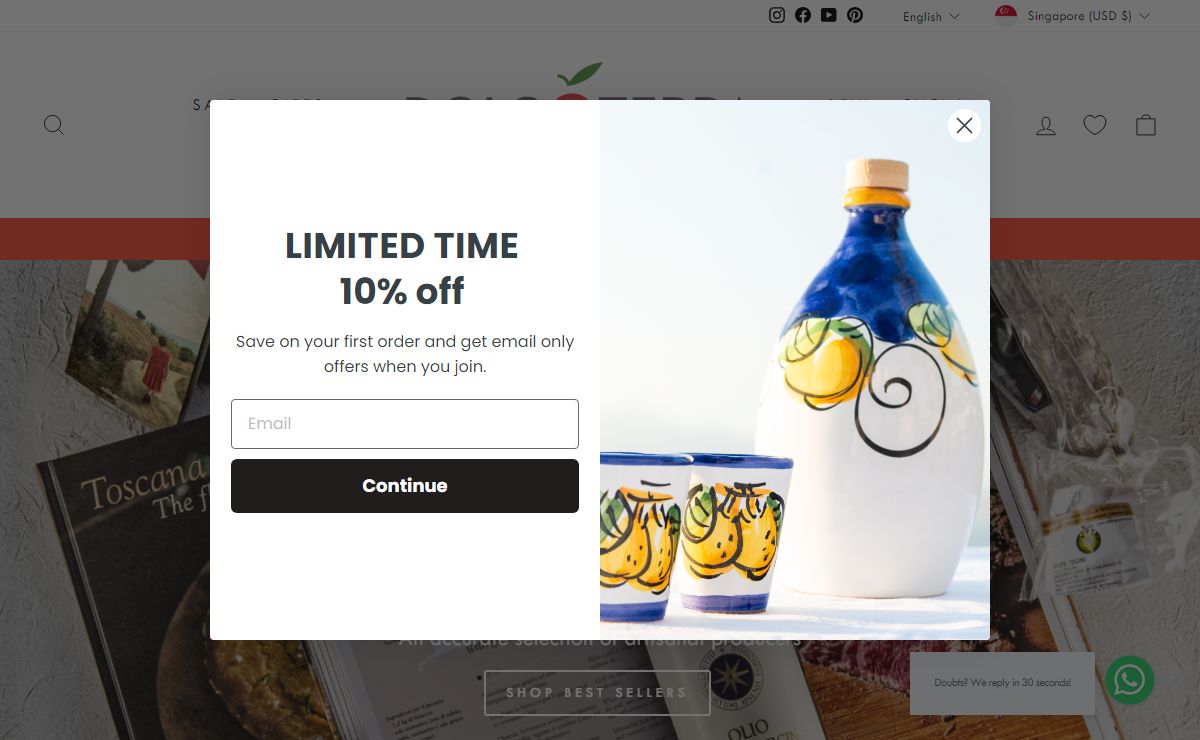1200x740 pixels.
Task: Open the YouTube channel icon
Action: [829, 15]
